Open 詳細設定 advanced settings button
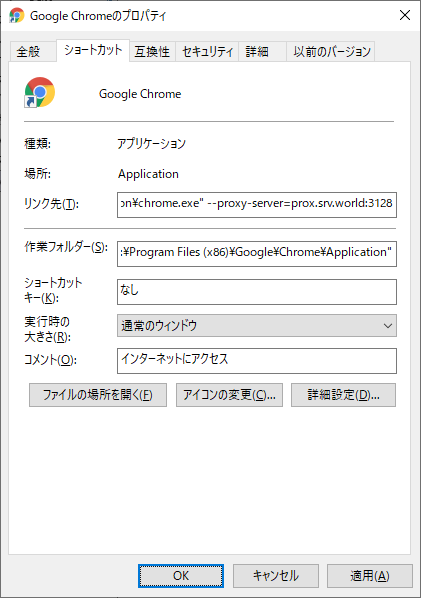 [x=343, y=395]
